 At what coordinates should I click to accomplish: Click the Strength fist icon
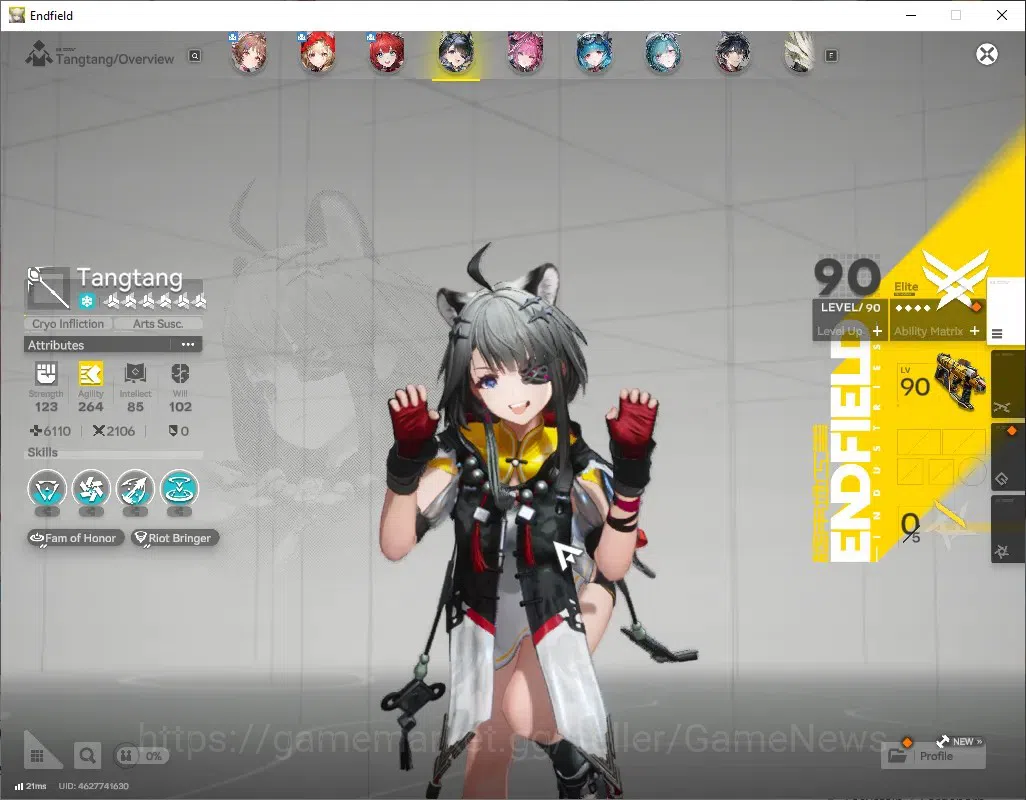pyautogui.click(x=46, y=374)
